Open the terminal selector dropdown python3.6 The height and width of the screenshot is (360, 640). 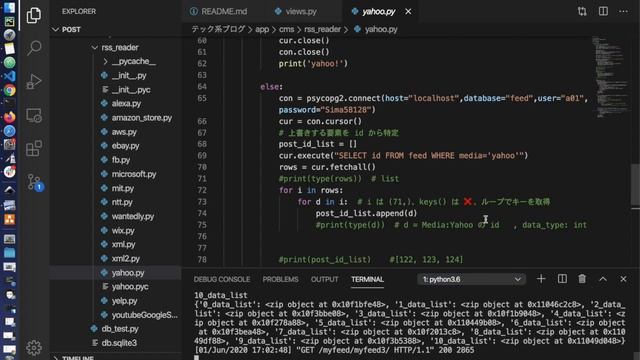click(x=471, y=279)
